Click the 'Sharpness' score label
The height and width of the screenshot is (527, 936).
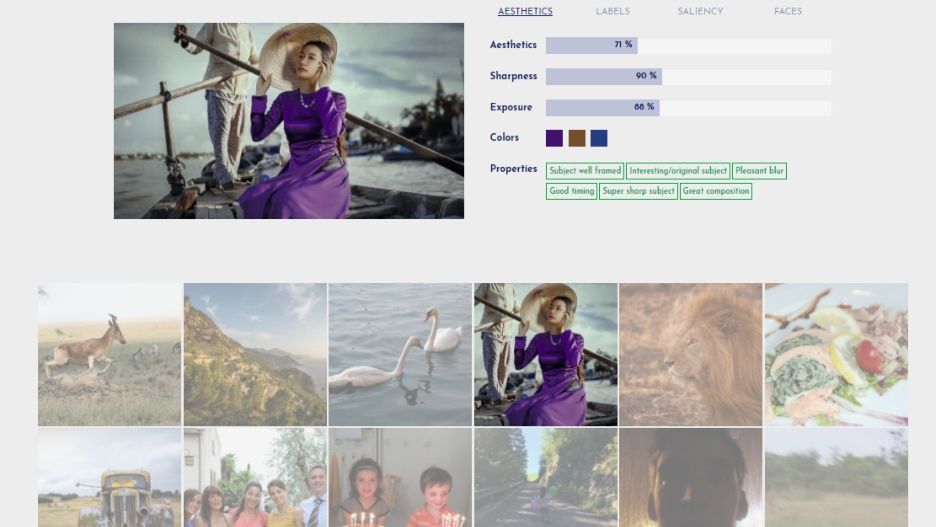coord(513,76)
